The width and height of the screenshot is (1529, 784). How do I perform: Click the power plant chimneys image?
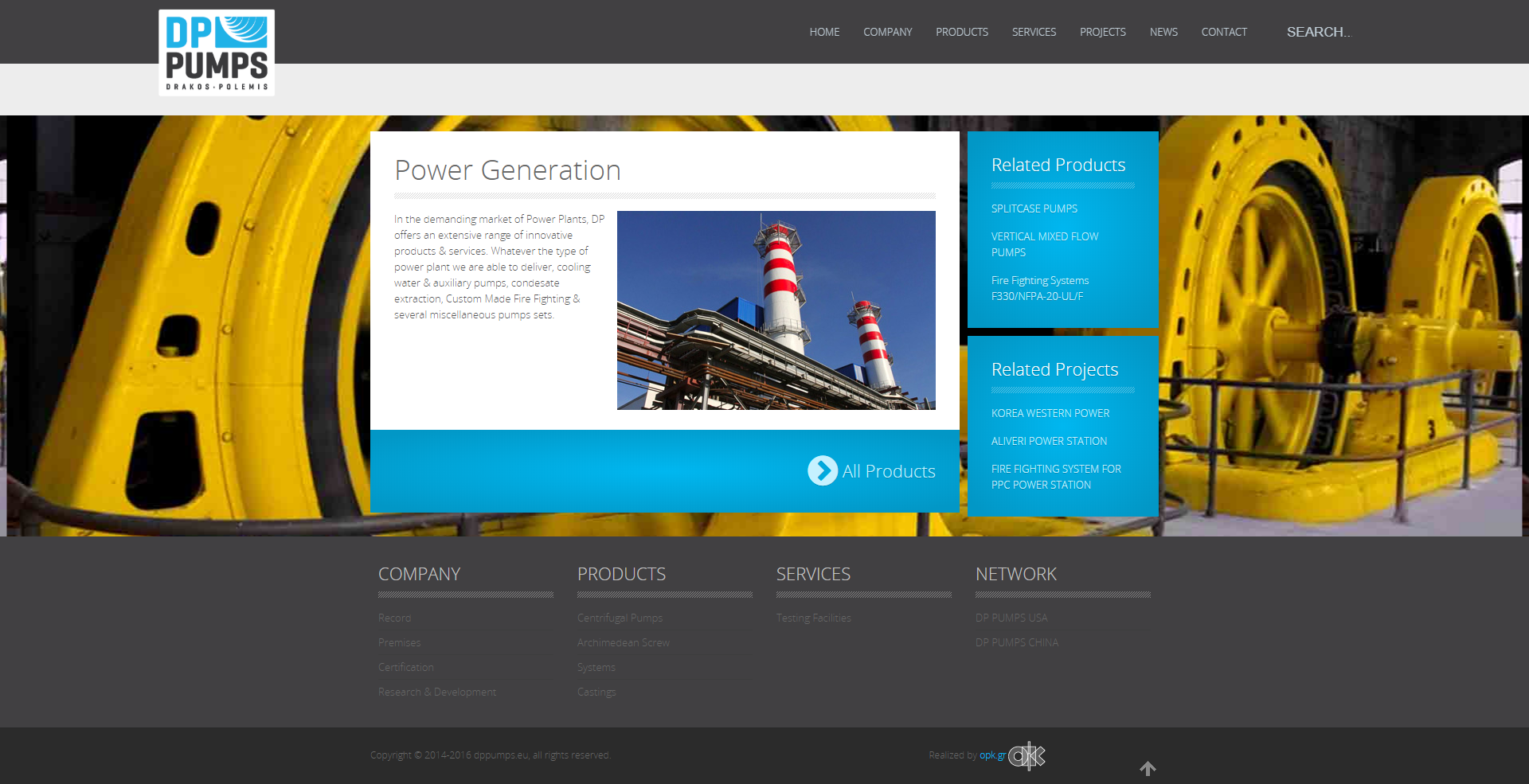click(776, 310)
